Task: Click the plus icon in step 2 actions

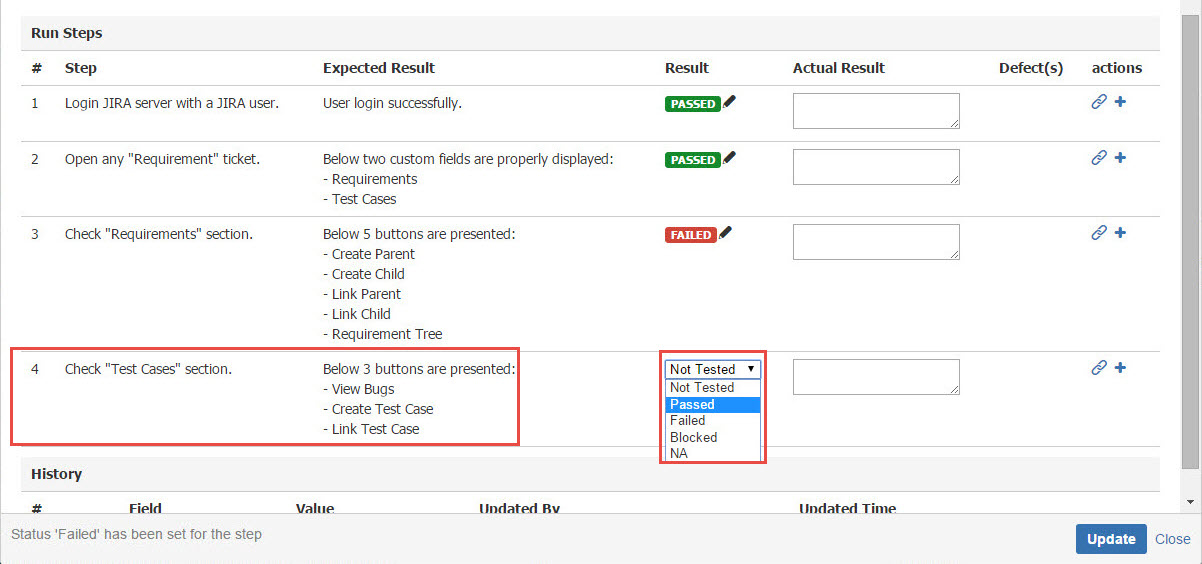Action: click(1120, 157)
